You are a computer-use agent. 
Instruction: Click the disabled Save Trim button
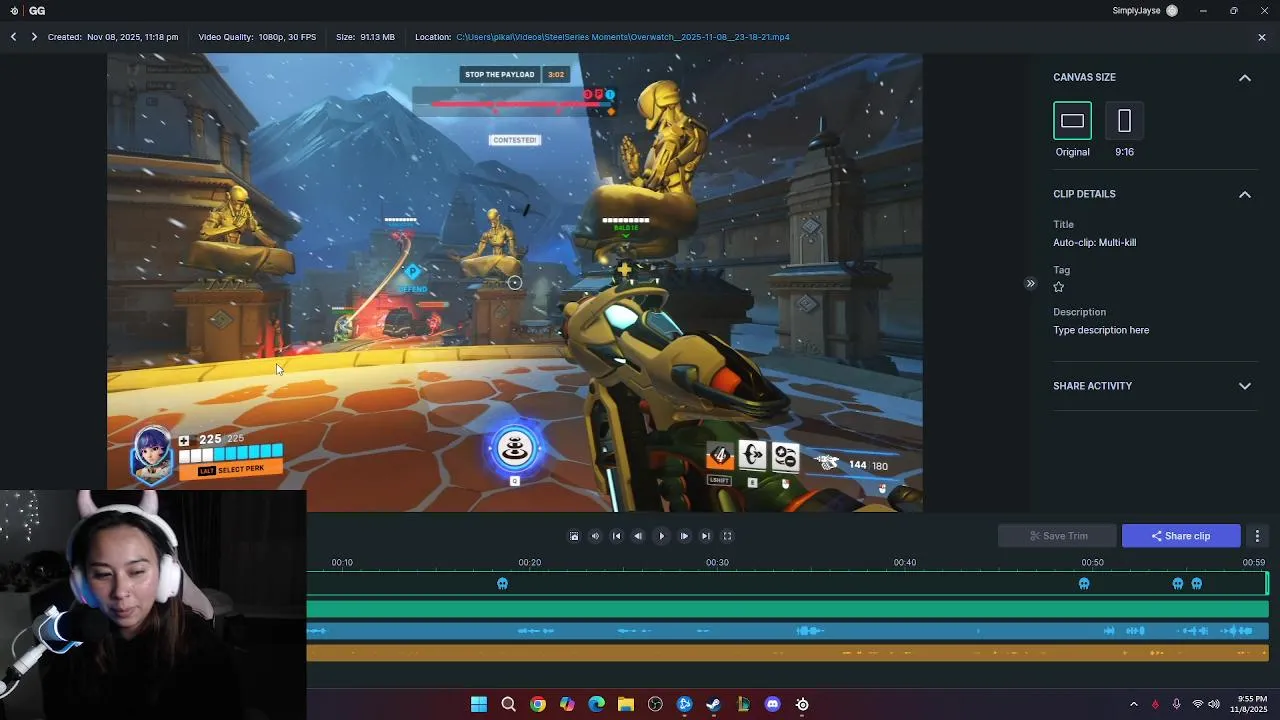pos(1058,536)
